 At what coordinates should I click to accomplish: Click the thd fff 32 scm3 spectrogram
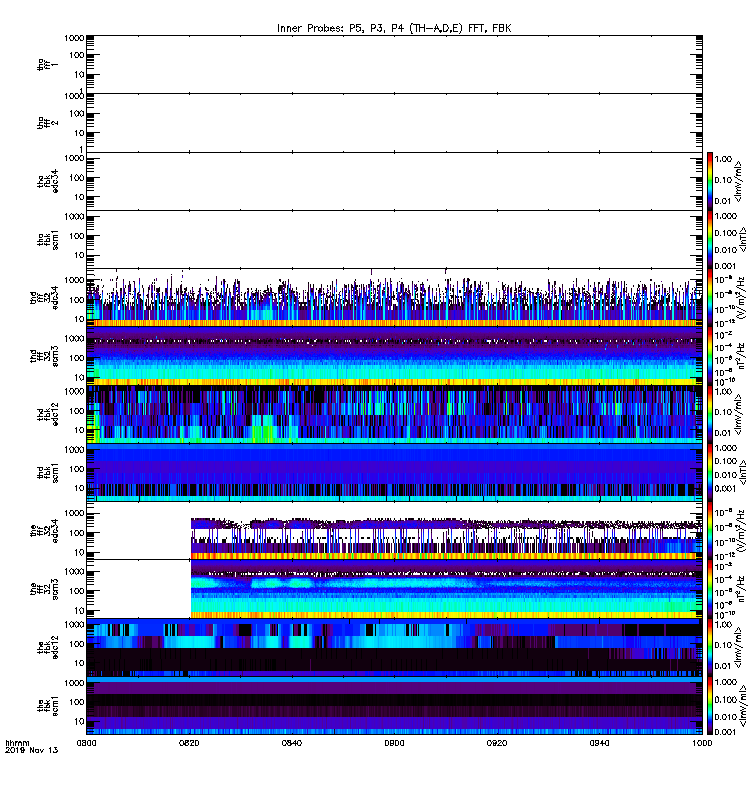pos(394,356)
